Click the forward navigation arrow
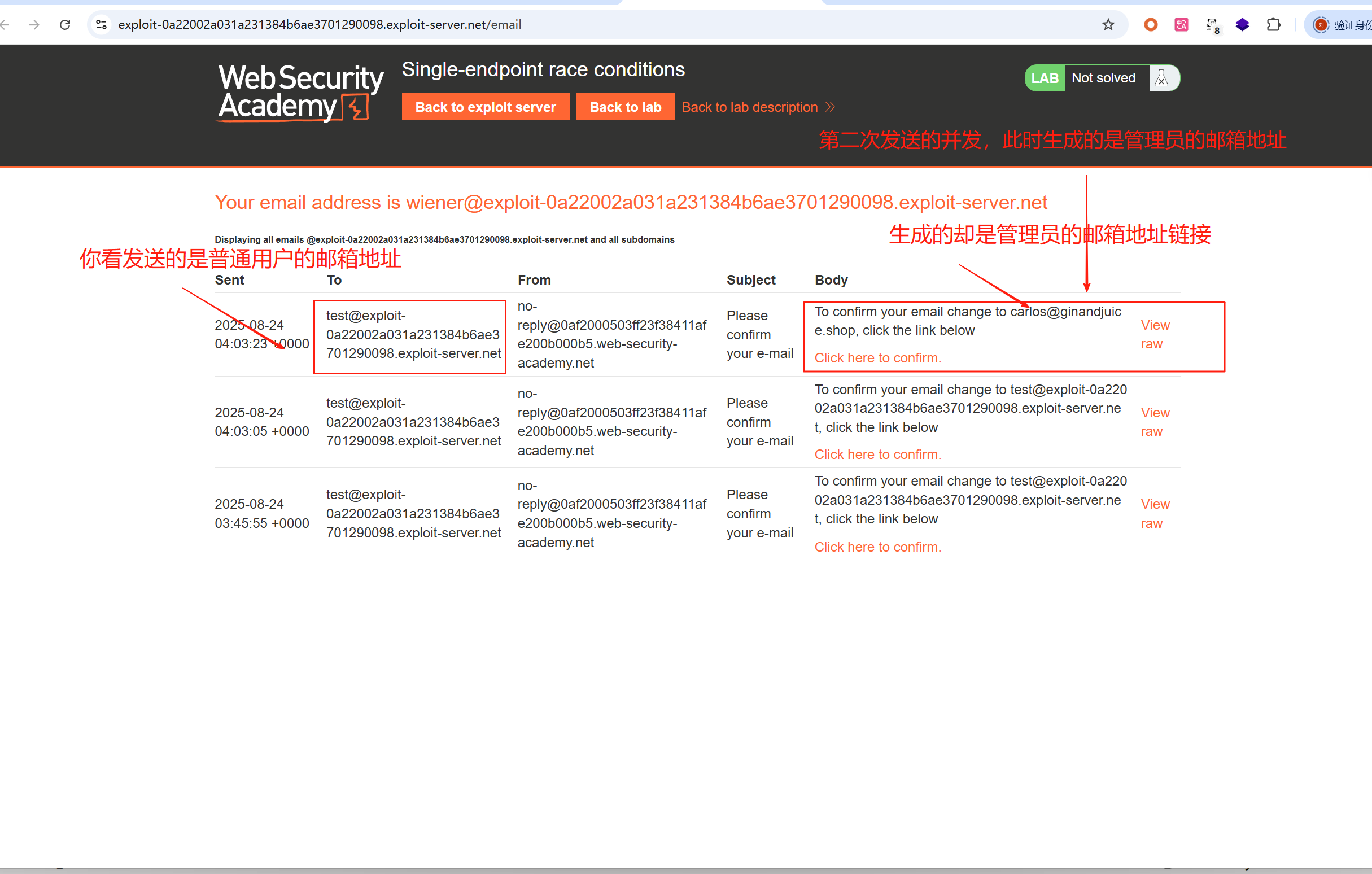1372x874 pixels. coord(34,24)
